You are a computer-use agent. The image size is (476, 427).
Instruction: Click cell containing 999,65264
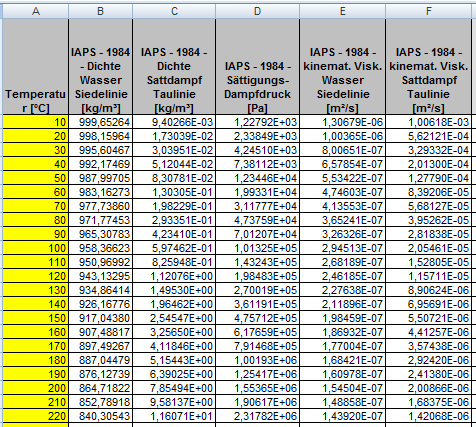pos(100,122)
